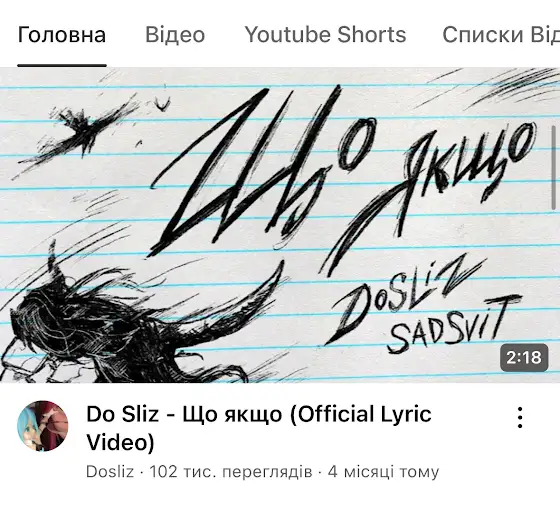Viewport: 560px width, 531px height.
Task: Click the Dosliz channel name under the title
Action: click(110, 472)
